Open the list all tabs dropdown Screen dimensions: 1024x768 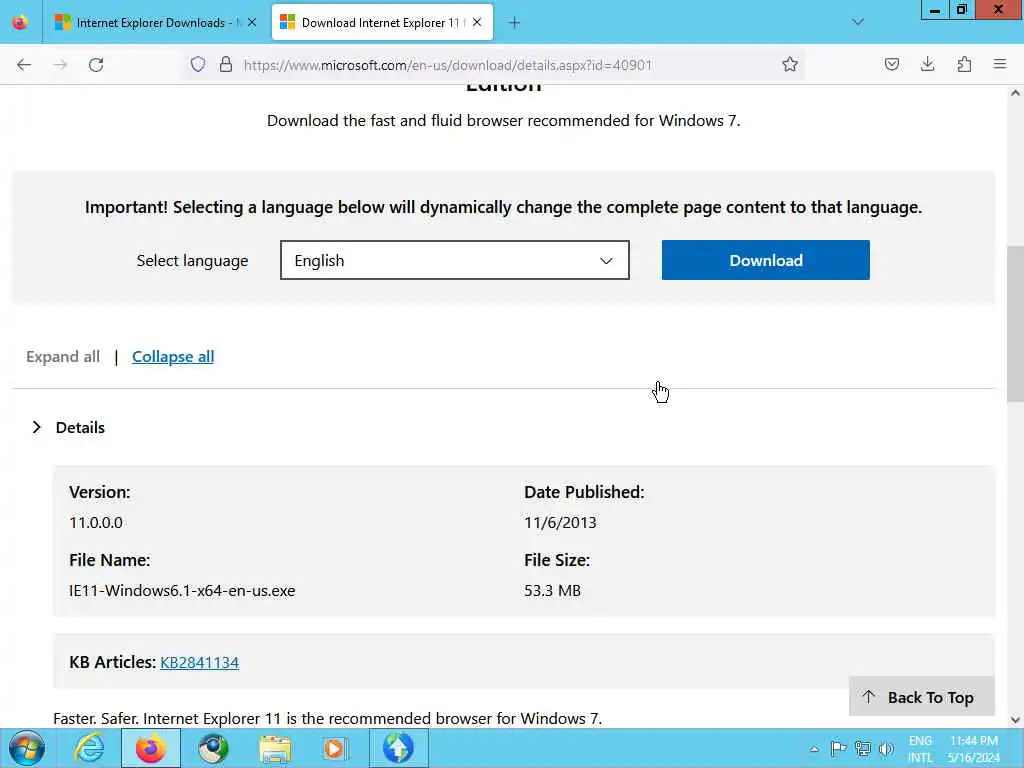[x=858, y=22]
